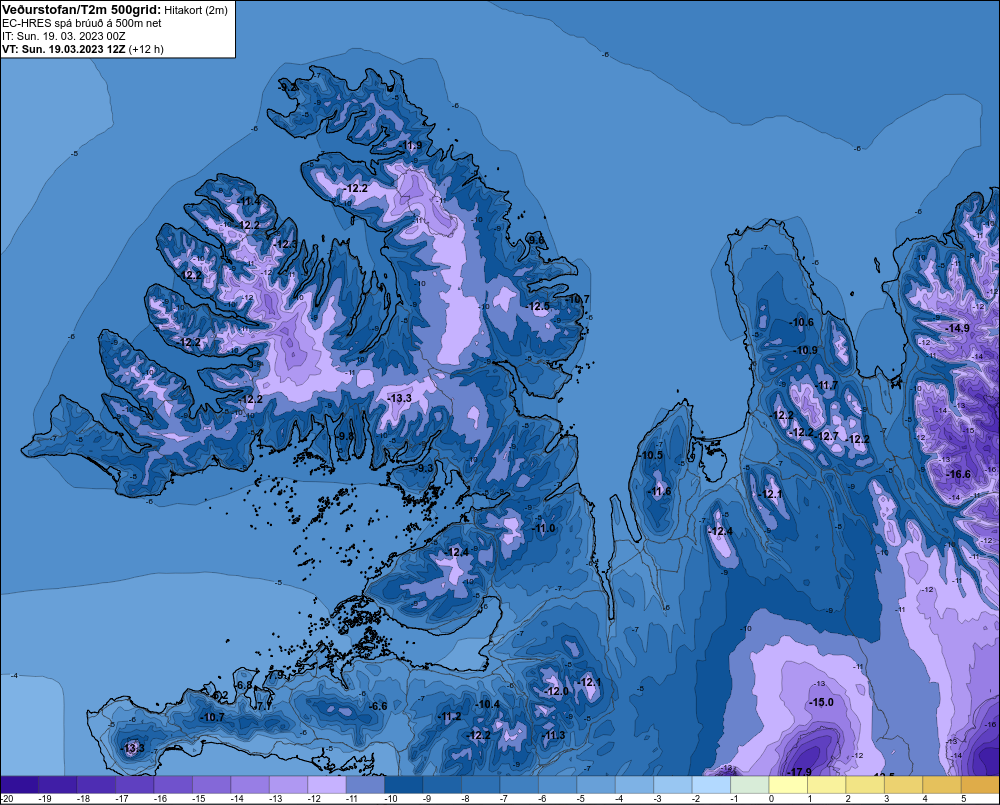Image resolution: width=1000 pixels, height=805 pixels.
Task: Select the 'EC-HRES spá brúuð á 500m net' line
Action: point(82,23)
